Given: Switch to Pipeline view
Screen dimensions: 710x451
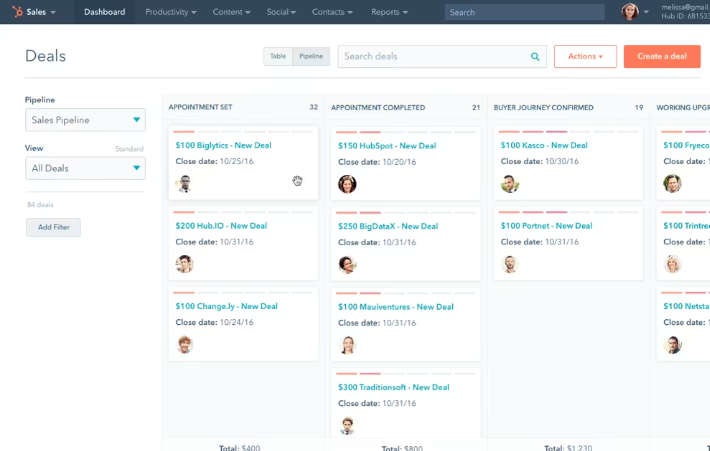Looking at the screenshot, I should point(311,56).
